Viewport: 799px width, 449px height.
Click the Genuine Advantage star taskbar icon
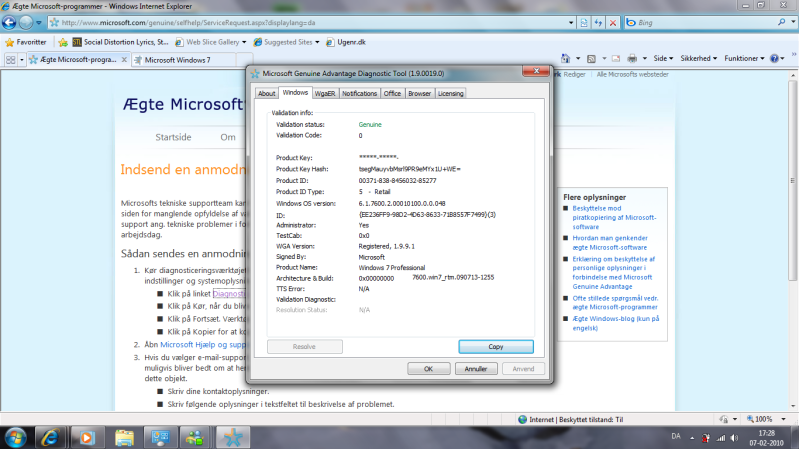[233, 437]
